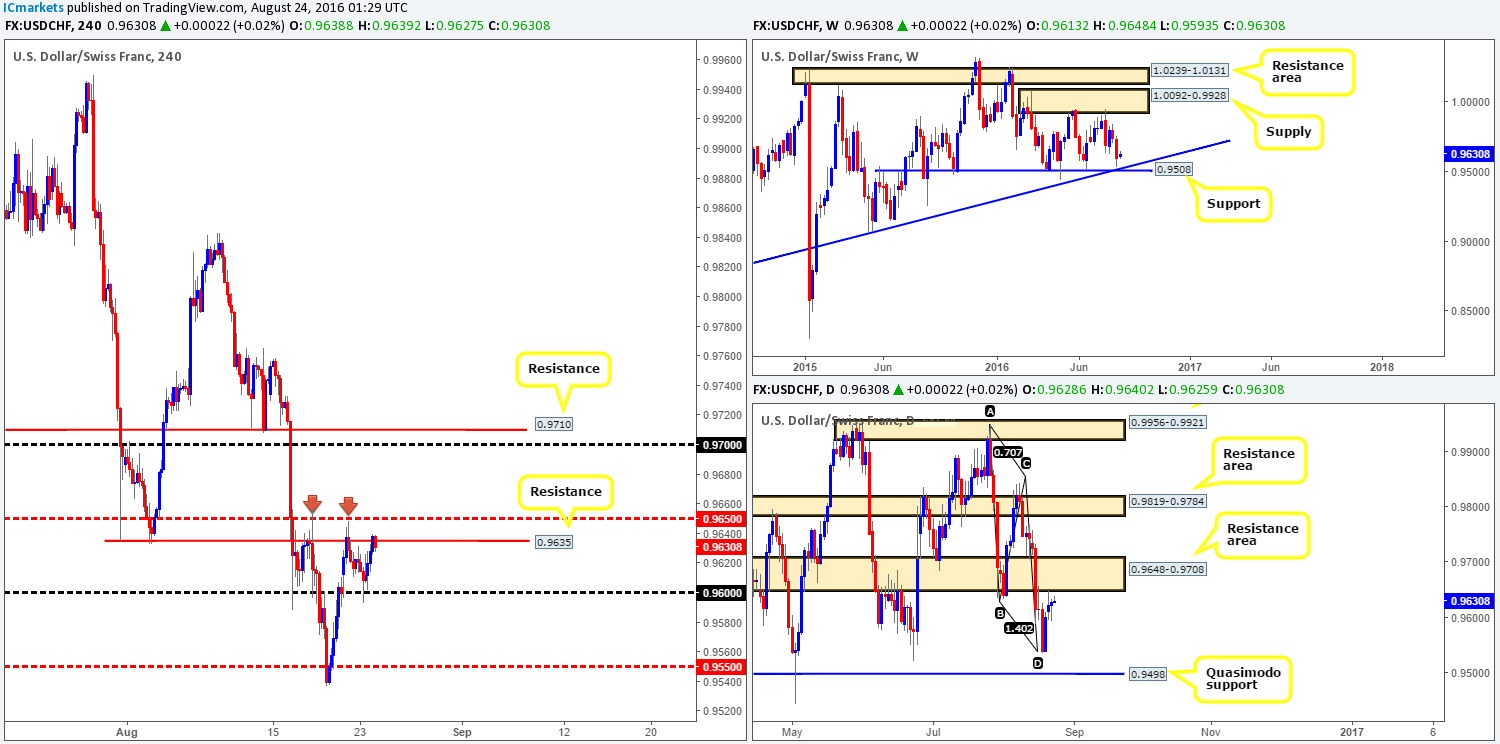Click the Resistance callout above the 0.9710 line

tap(563, 369)
